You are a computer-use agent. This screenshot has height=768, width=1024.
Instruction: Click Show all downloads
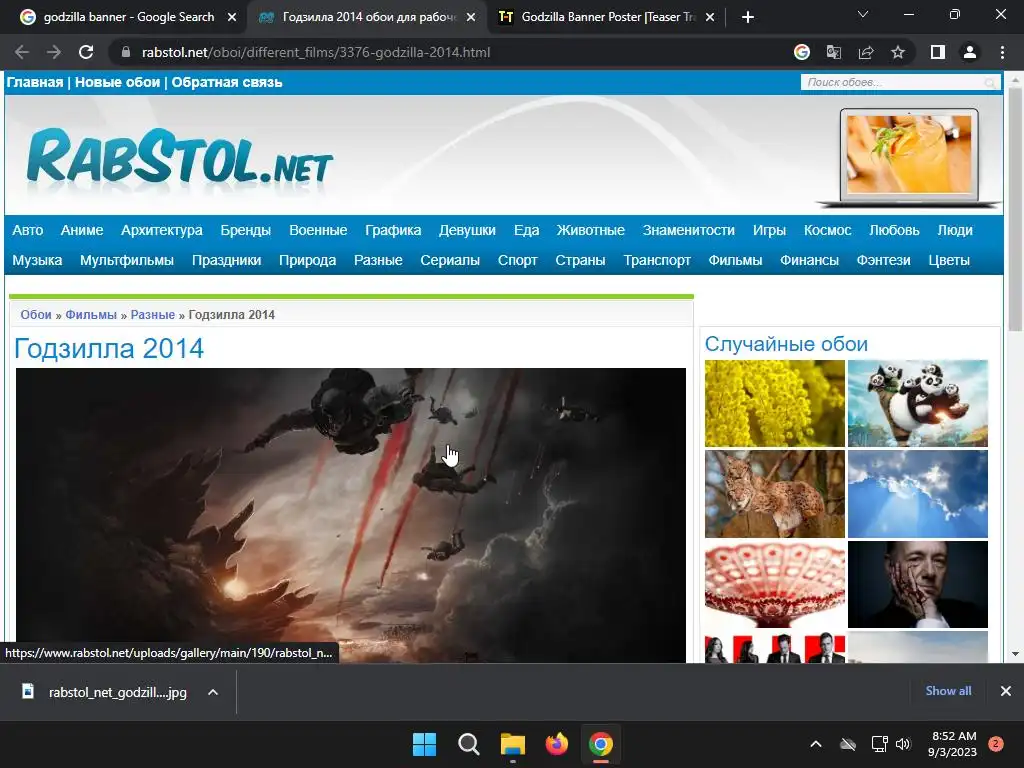click(x=948, y=691)
